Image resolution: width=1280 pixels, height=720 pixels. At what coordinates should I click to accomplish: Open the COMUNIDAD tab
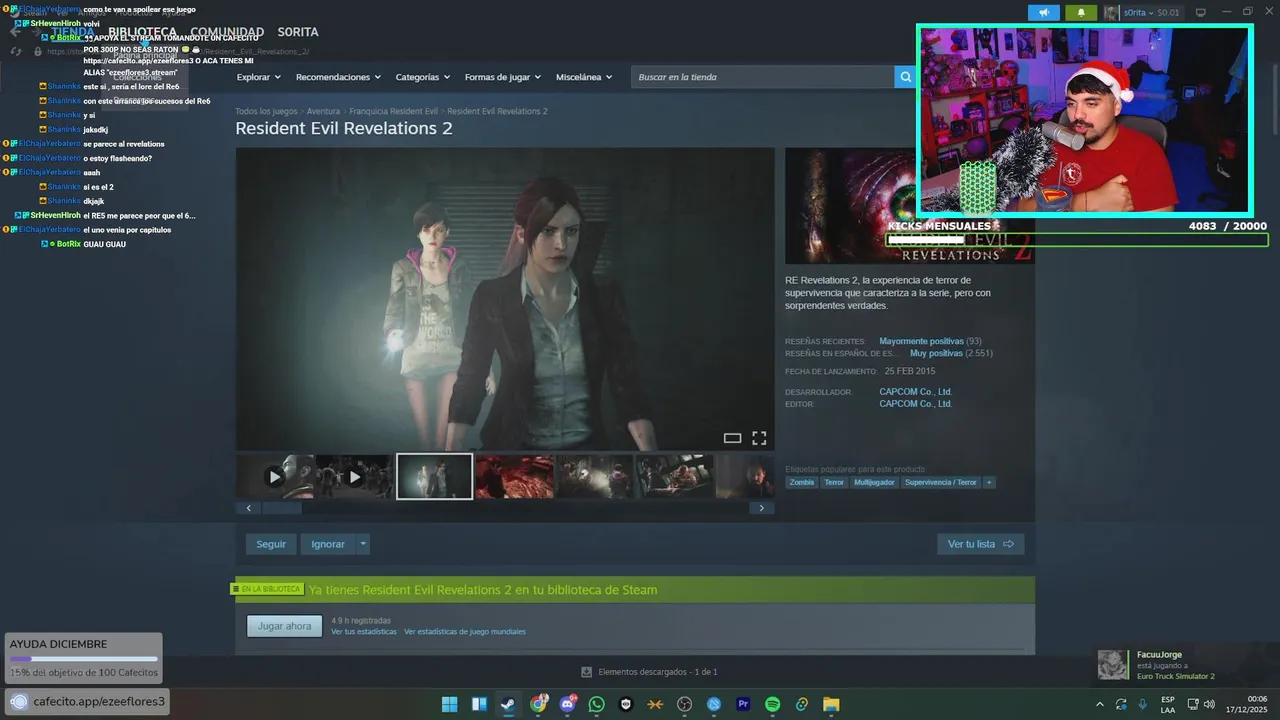click(227, 32)
